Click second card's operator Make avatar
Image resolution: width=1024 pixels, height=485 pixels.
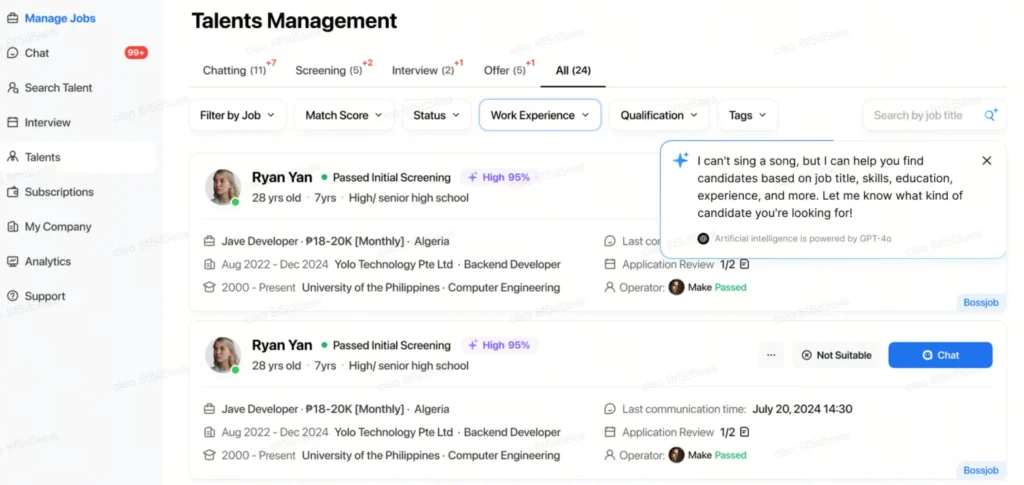click(677, 455)
